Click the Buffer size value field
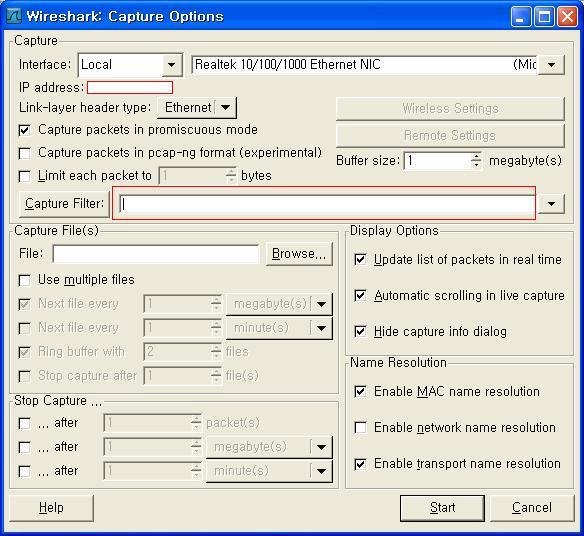Viewport: 584px width, 536px height. point(437,161)
